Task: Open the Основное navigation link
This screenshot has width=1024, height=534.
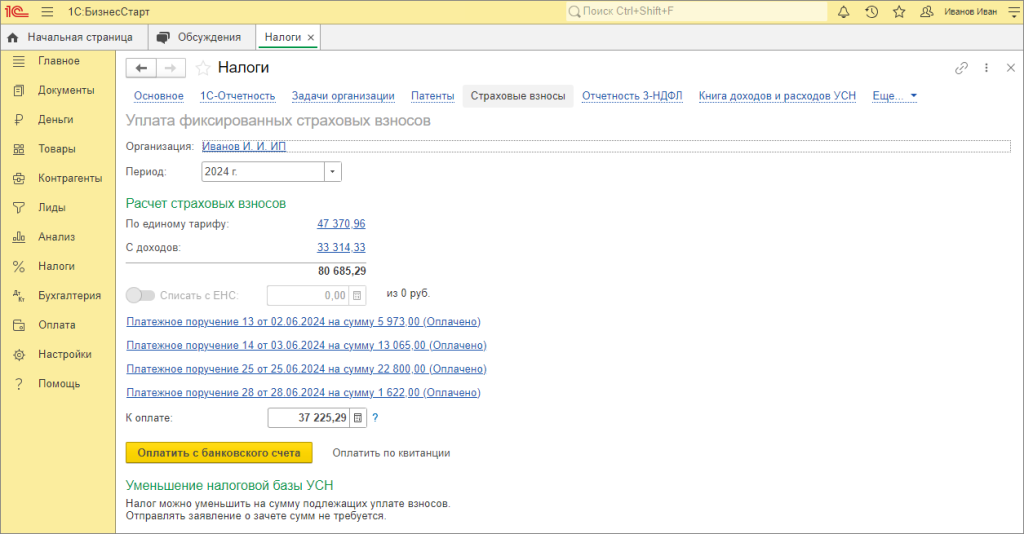Action: (159, 96)
